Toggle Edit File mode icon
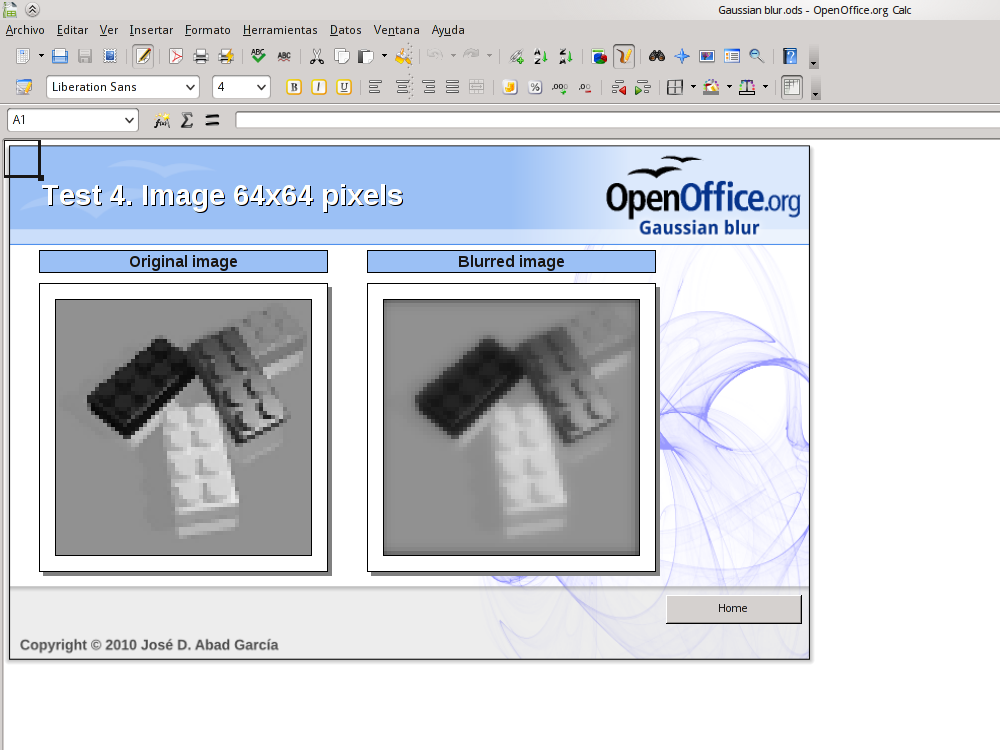The height and width of the screenshot is (750, 1000). tap(143, 56)
